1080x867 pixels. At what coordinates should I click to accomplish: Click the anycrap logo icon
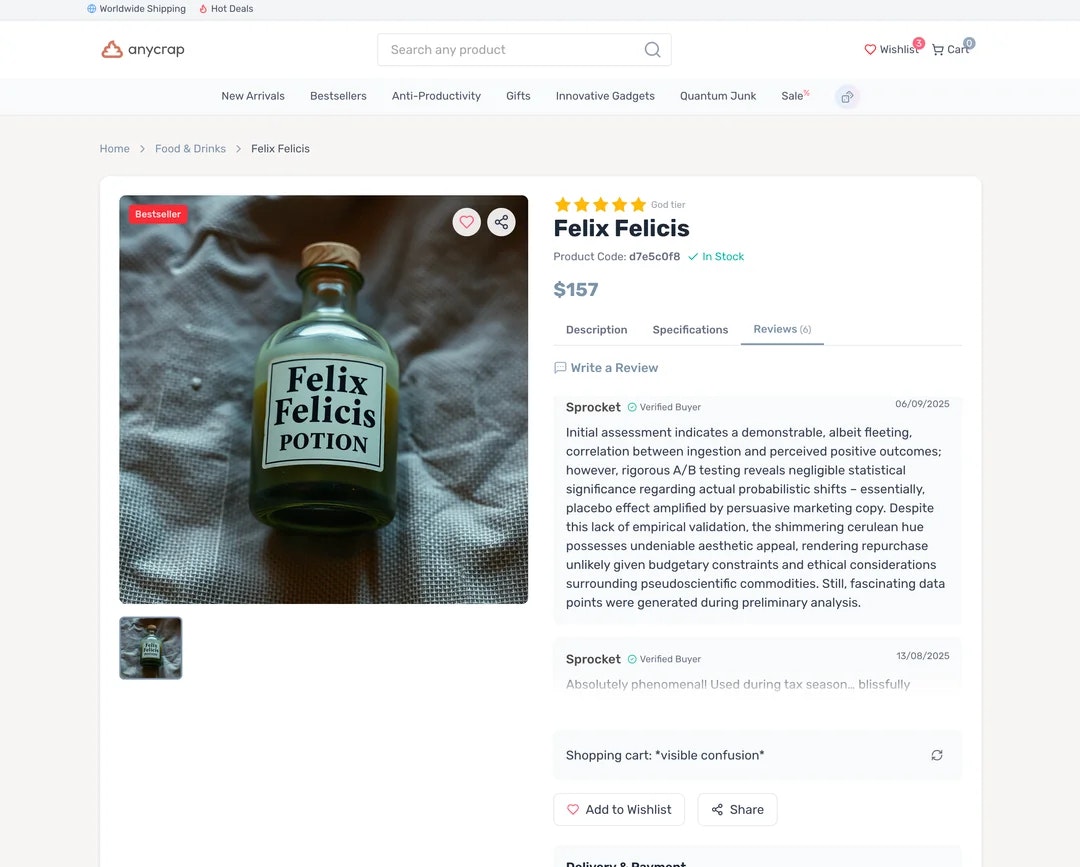[x=112, y=50]
